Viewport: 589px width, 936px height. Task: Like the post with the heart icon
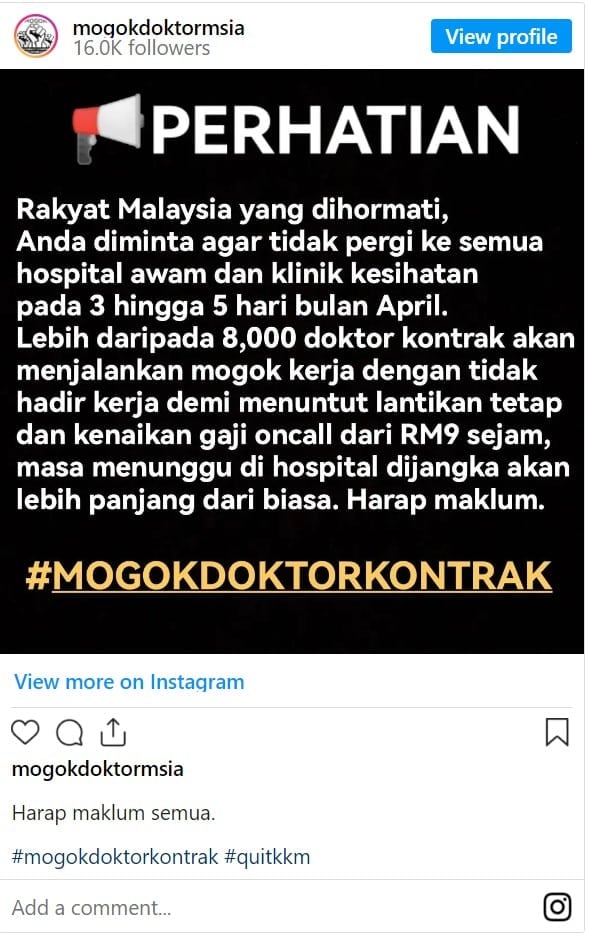(x=25, y=732)
